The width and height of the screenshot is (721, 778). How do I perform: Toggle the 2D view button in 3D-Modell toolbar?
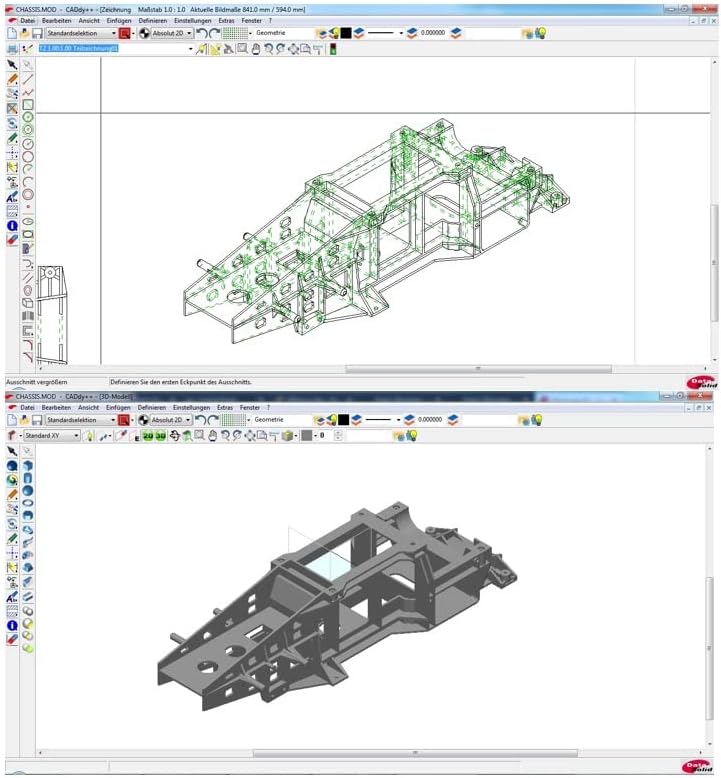coord(147,435)
